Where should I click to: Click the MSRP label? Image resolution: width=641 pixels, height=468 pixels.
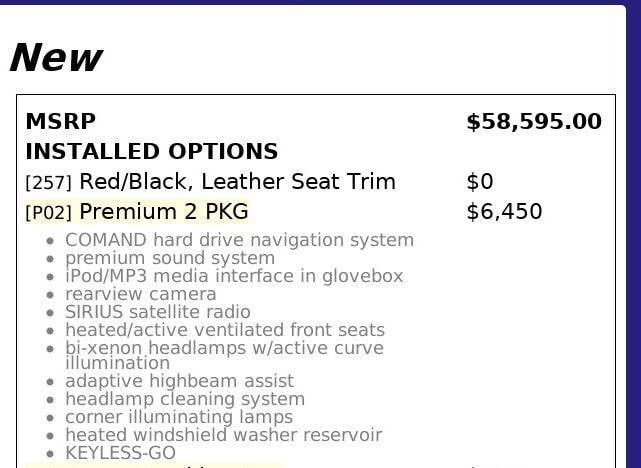click(x=60, y=122)
